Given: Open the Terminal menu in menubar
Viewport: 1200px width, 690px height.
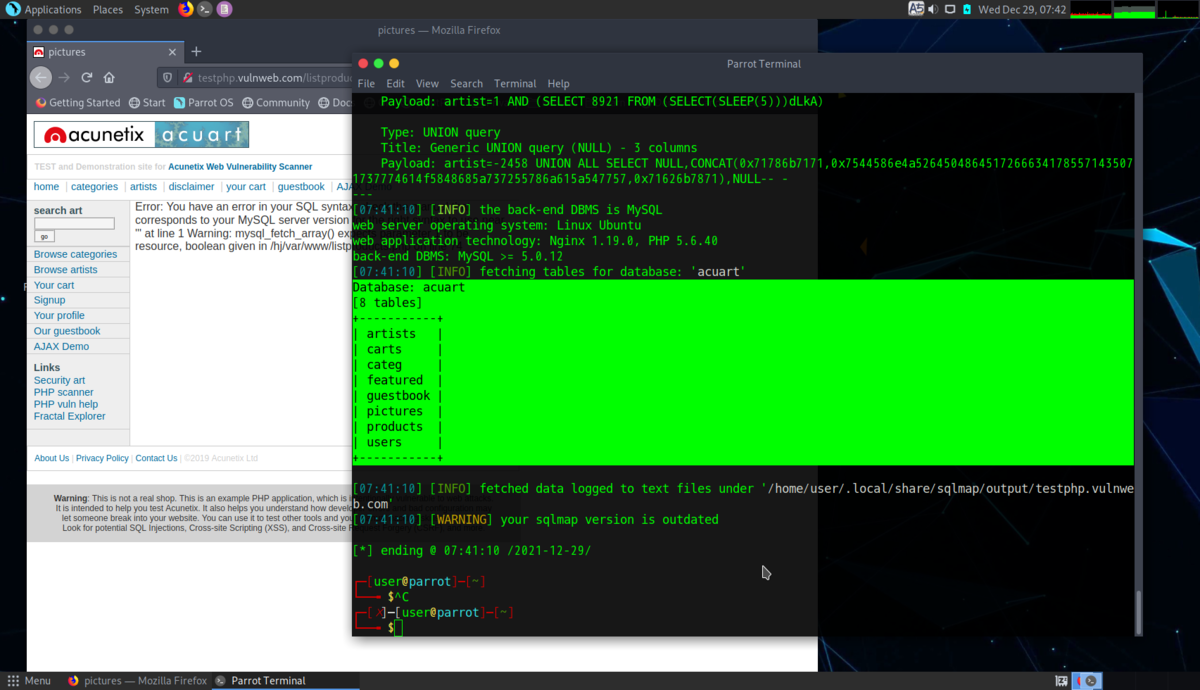Looking at the screenshot, I should (515, 84).
